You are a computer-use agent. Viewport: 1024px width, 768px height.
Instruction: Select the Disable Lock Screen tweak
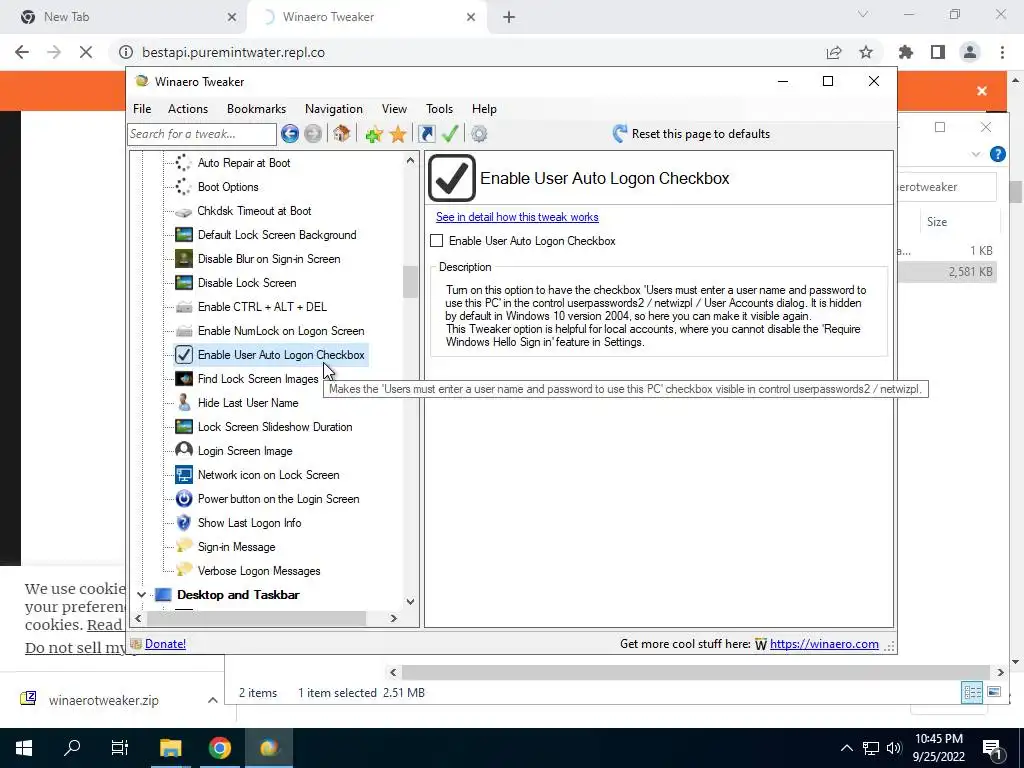247,283
